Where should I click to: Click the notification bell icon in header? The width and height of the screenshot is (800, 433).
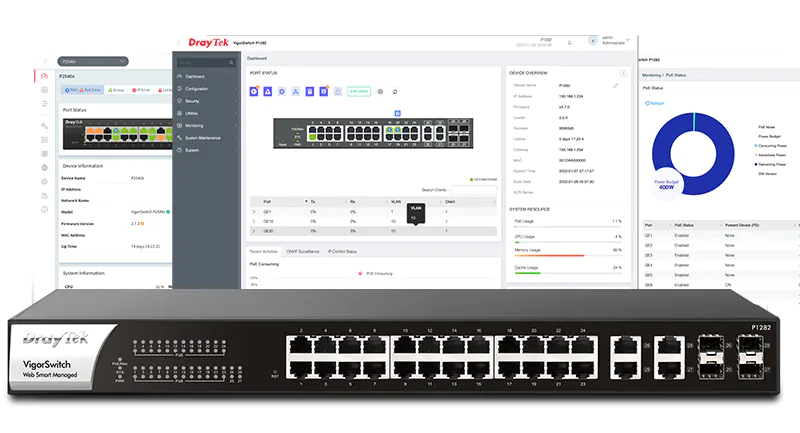pos(569,43)
